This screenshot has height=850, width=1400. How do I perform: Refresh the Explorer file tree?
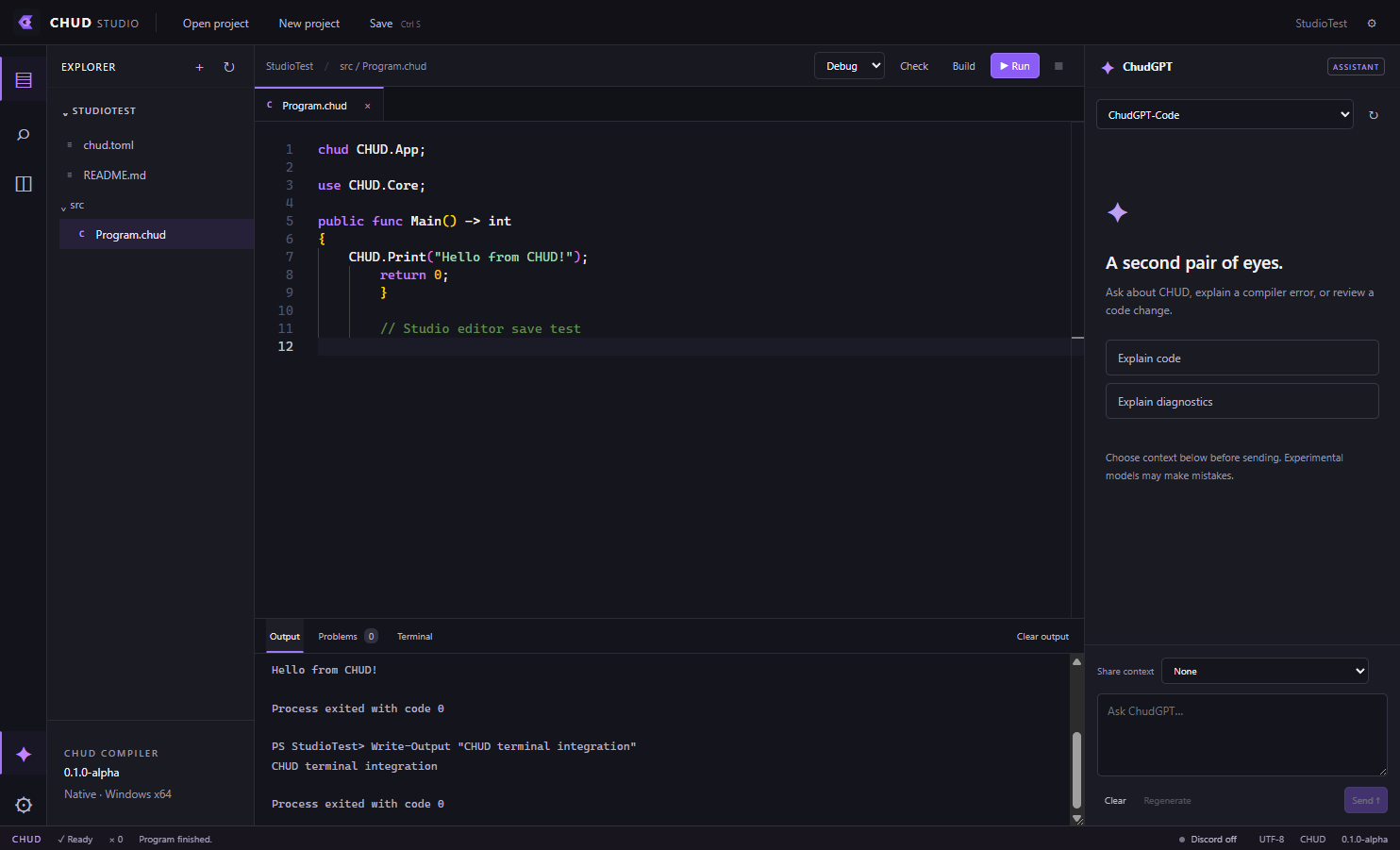[229, 67]
